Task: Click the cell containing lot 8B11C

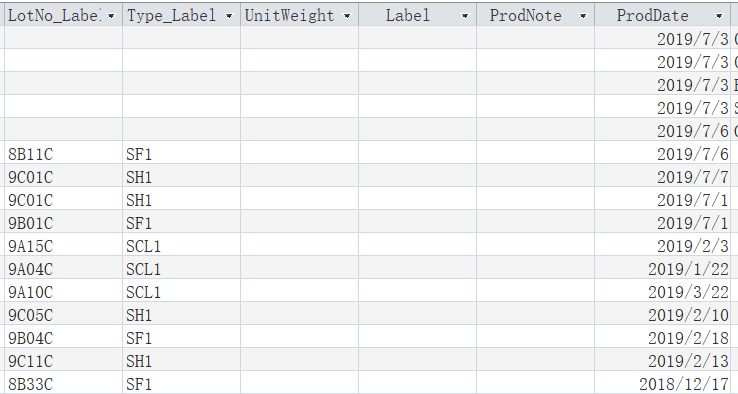Action: pos(64,154)
